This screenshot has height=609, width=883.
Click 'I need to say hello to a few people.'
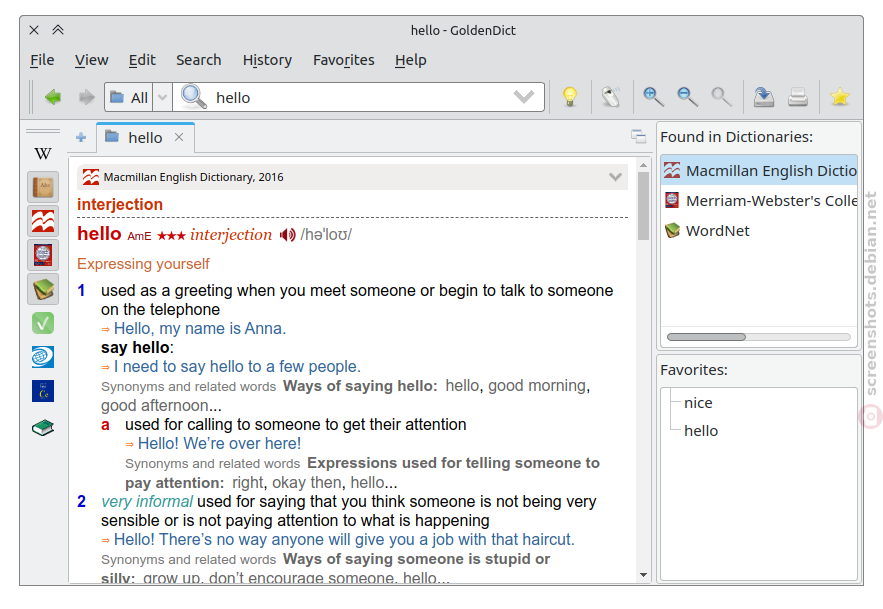pyautogui.click(x=237, y=367)
